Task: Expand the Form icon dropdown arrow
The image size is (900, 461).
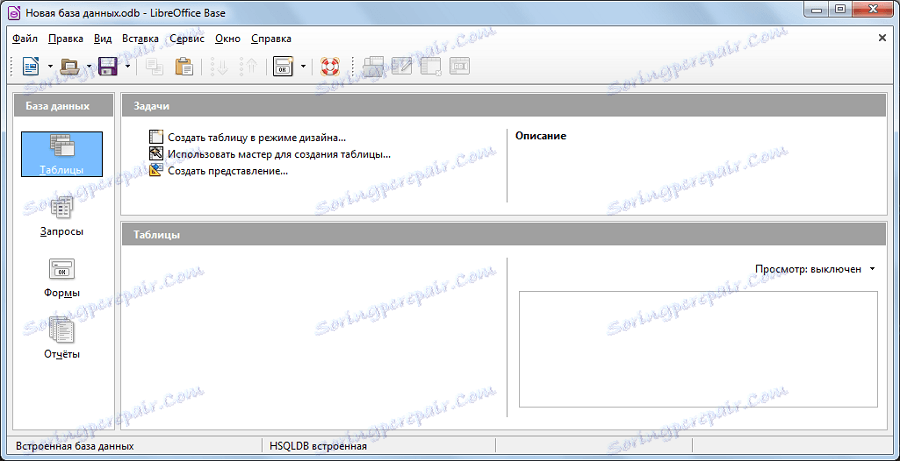Action: [303, 67]
